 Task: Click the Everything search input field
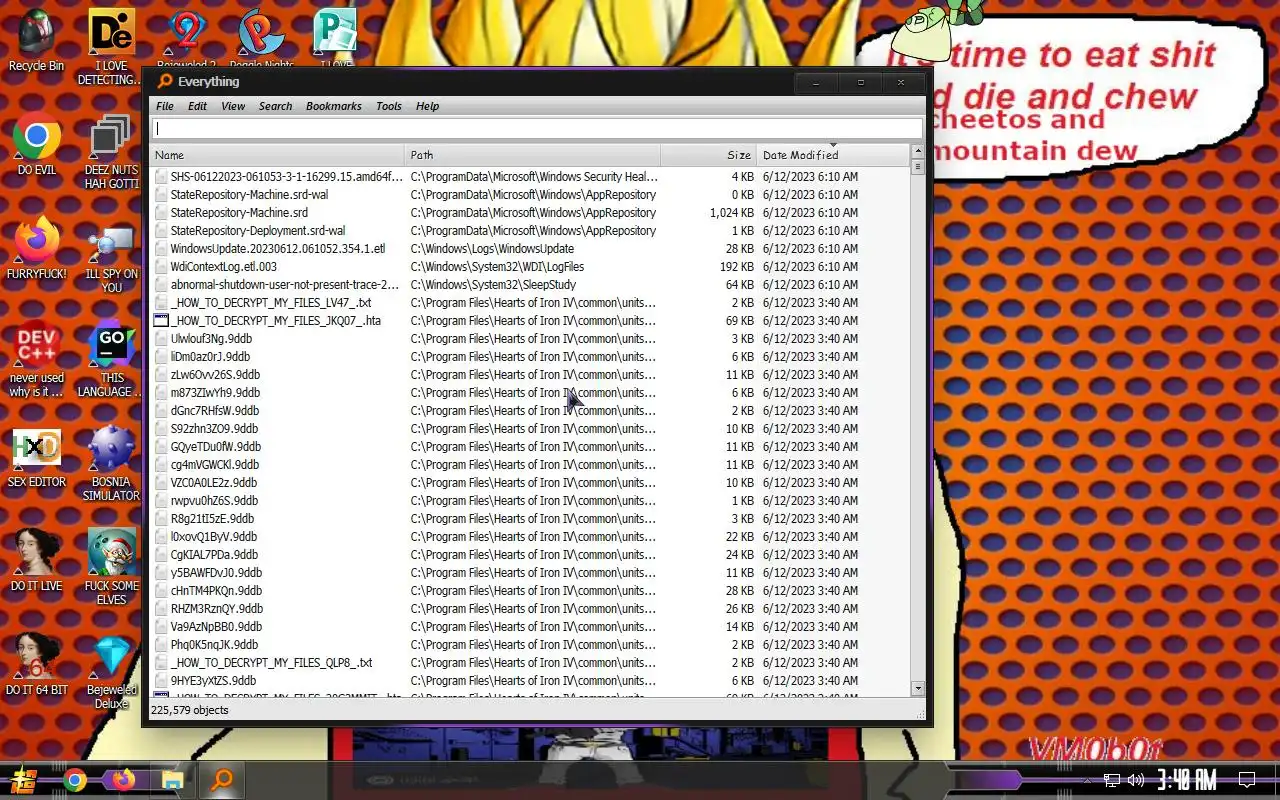pos(537,128)
